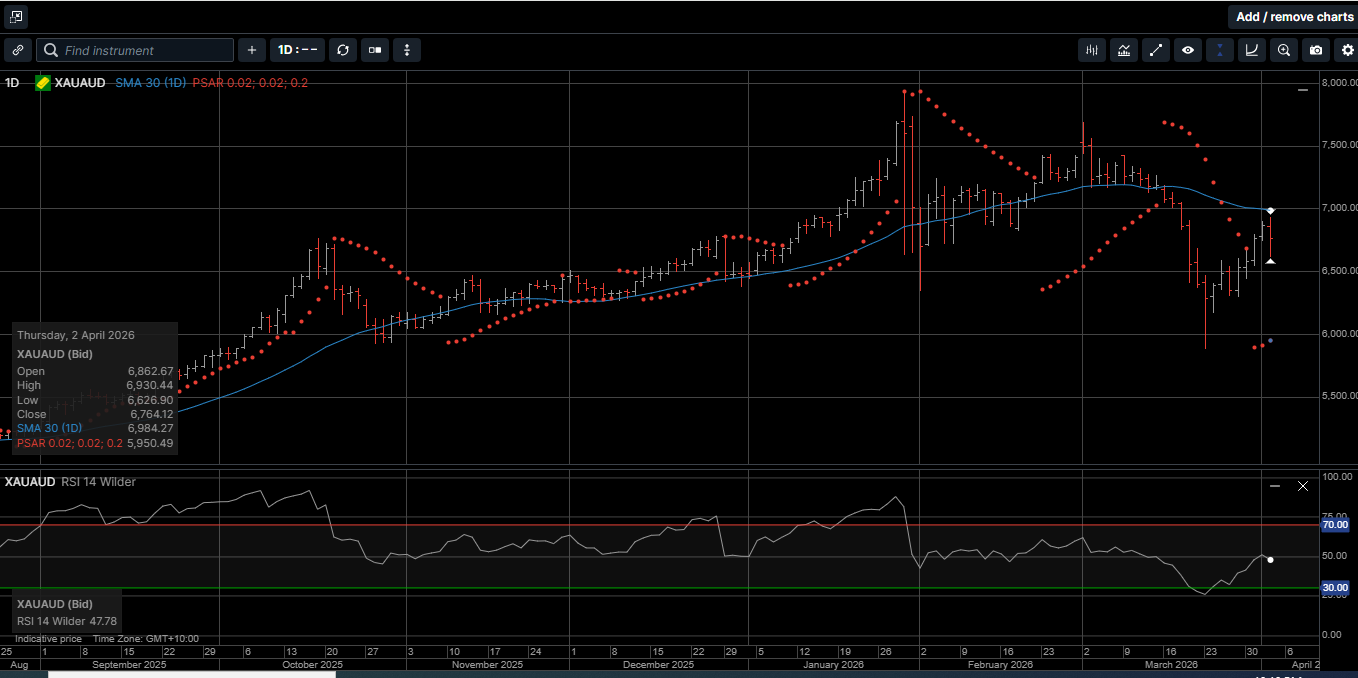Refresh the chart with the reload icon
The image size is (1358, 678).
coord(343,50)
